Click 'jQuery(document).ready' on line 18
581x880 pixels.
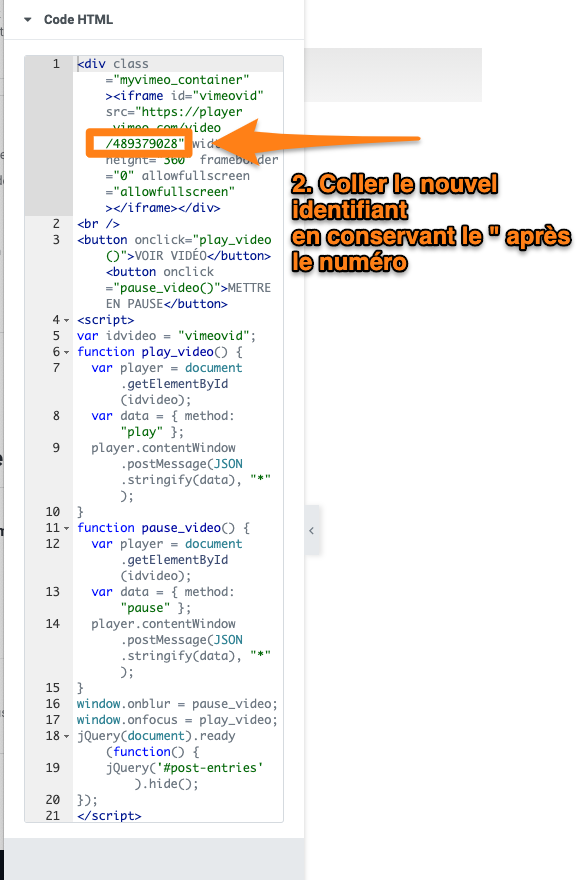coord(156,736)
